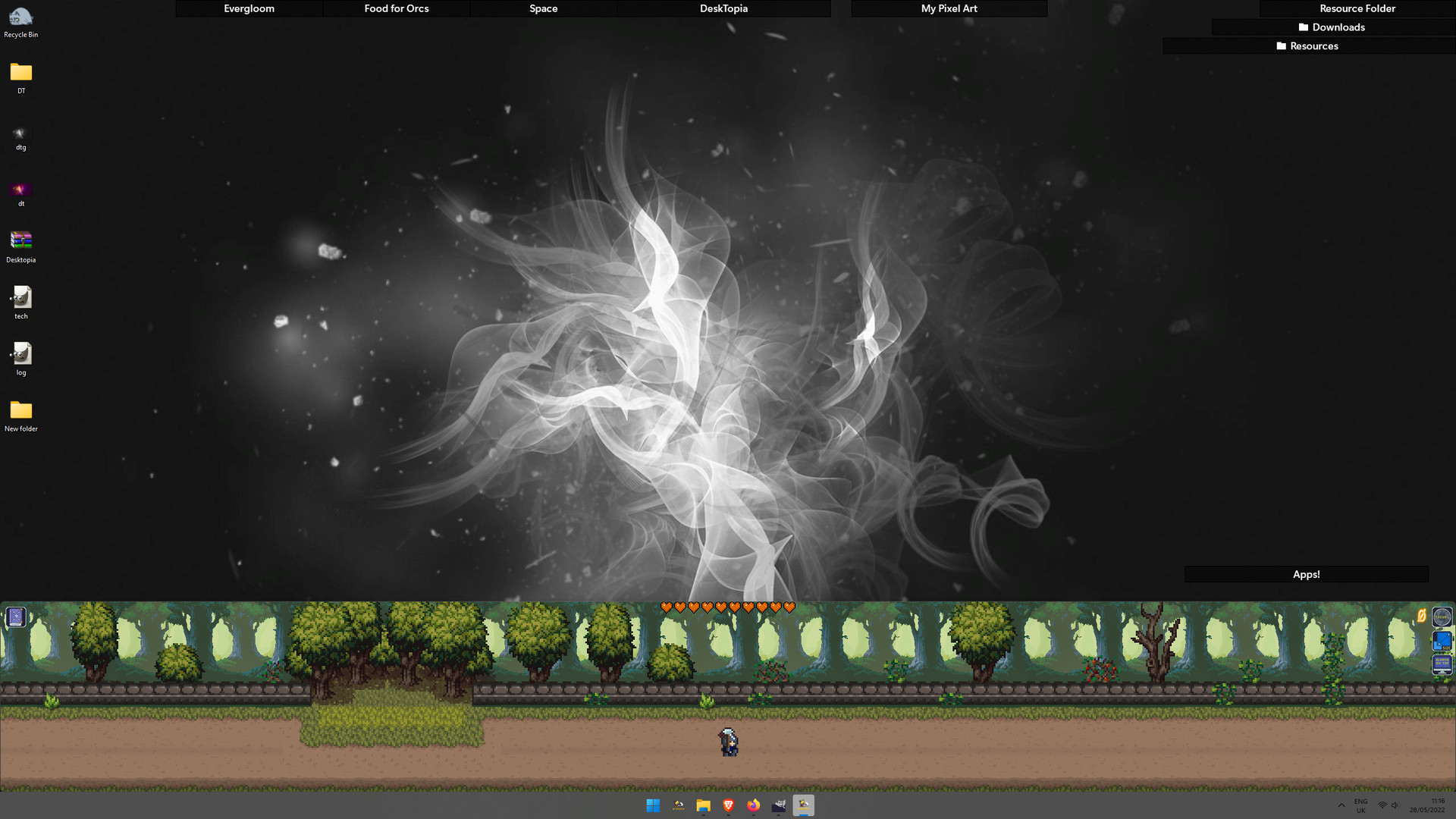Open the dt image file icon
The height and width of the screenshot is (819, 1456).
click(x=21, y=193)
